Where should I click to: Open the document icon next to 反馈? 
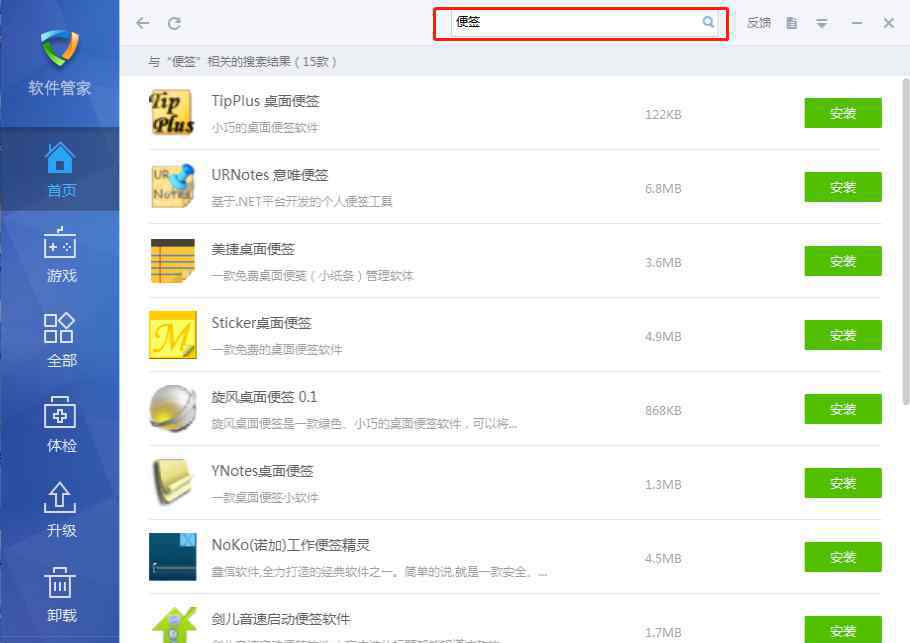[x=792, y=23]
